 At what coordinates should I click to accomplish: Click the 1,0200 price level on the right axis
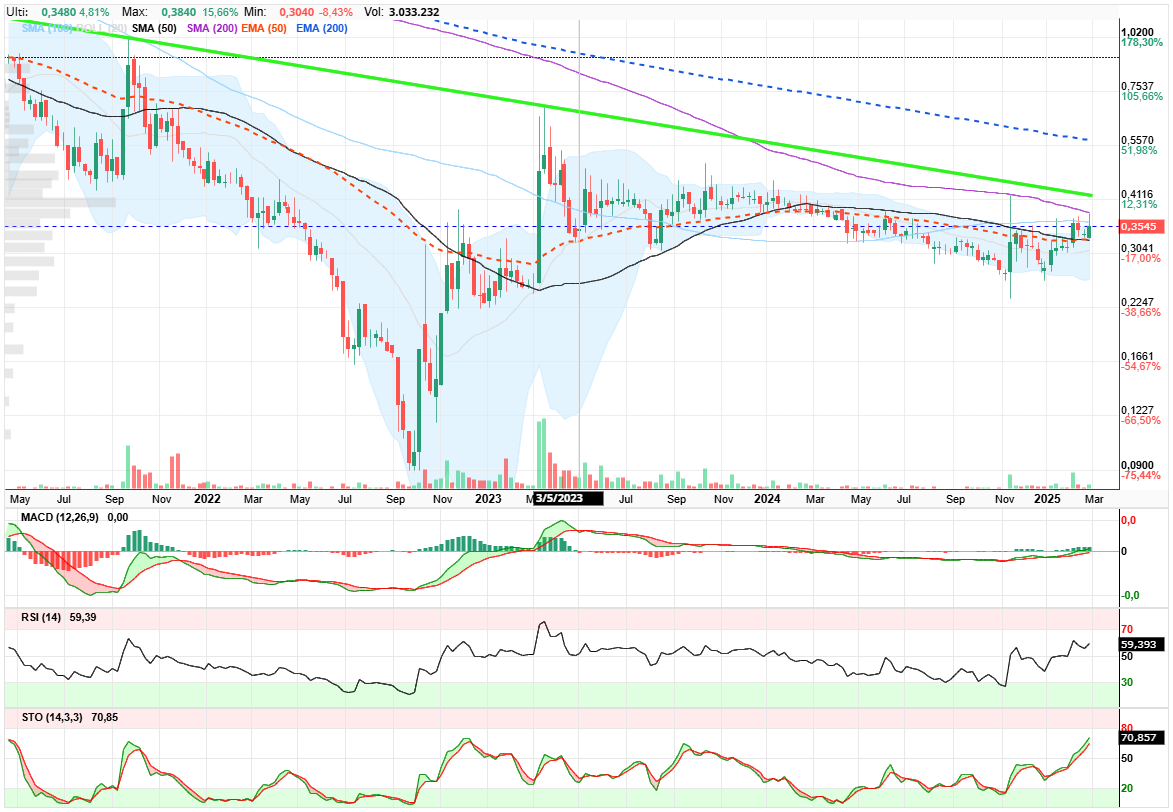pyautogui.click(x=1138, y=32)
